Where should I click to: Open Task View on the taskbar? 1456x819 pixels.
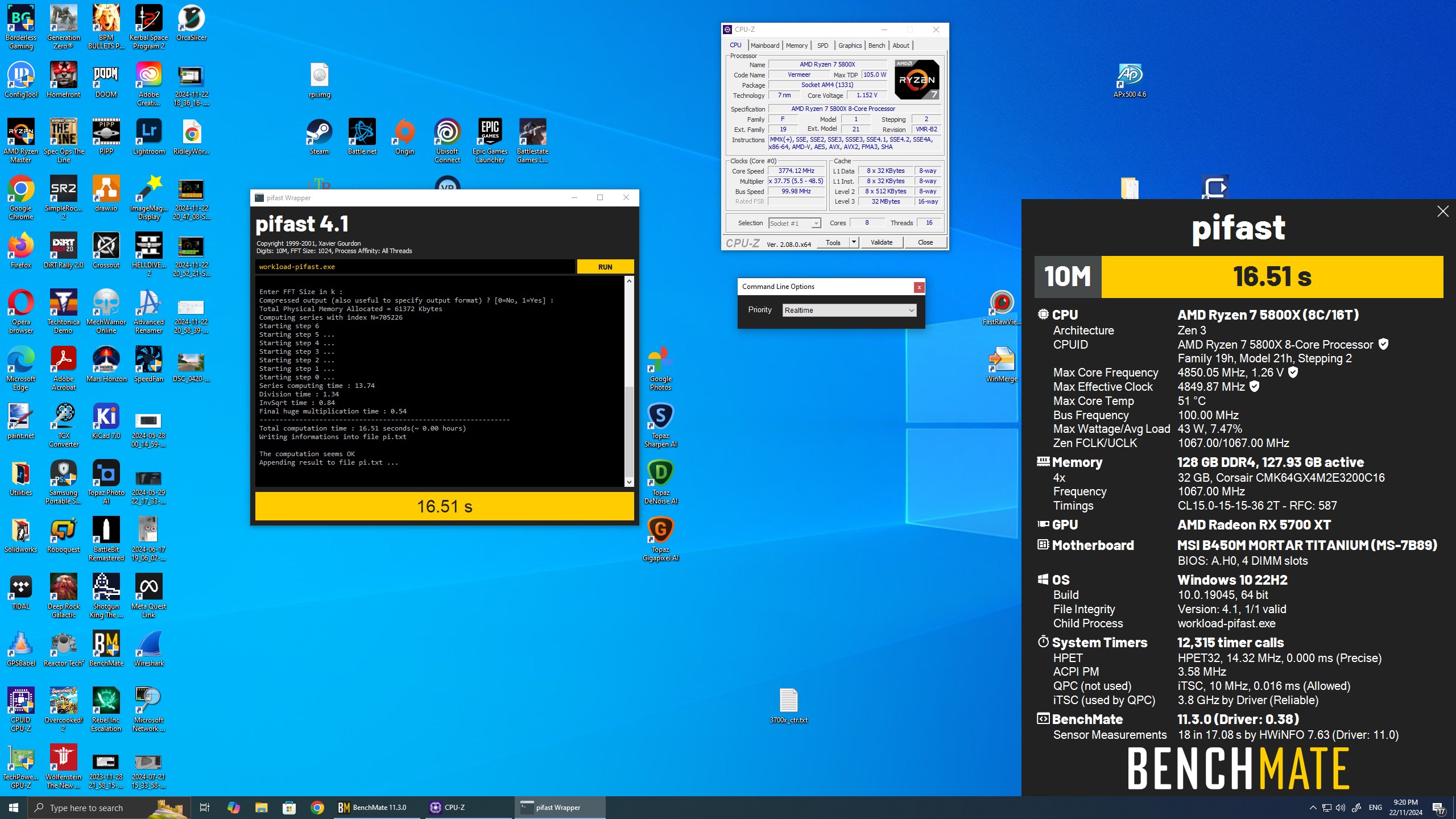tap(205, 808)
